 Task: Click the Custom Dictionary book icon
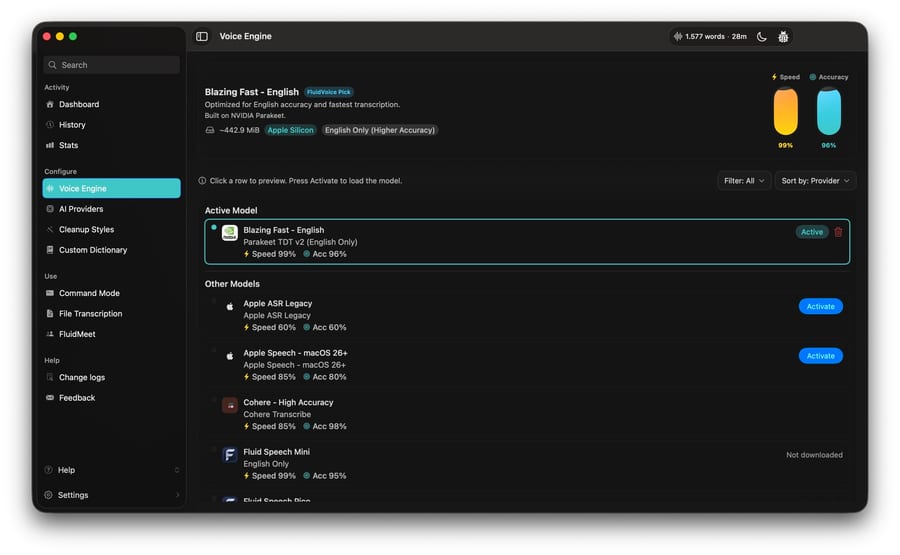[50, 250]
